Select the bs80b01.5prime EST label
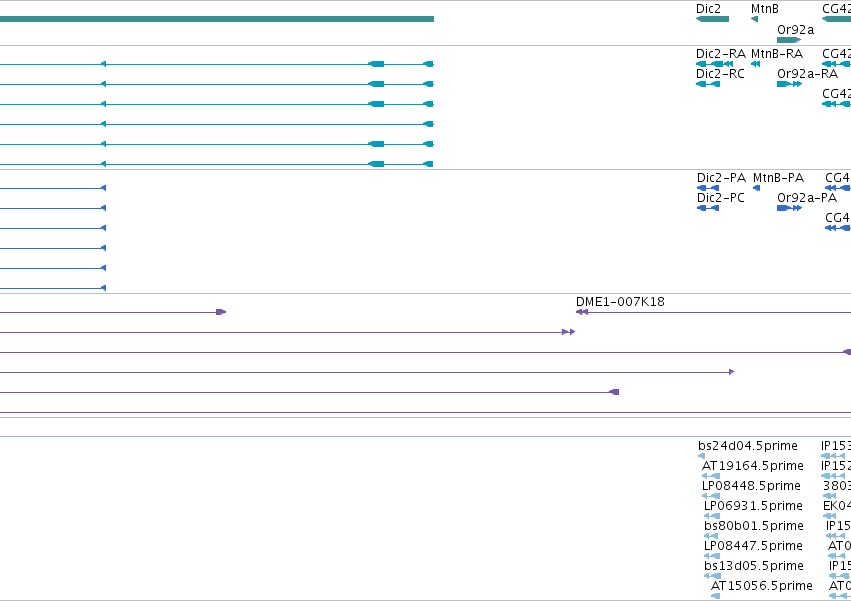The height and width of the screenshot is (601, 851). (x=754, y=526)
